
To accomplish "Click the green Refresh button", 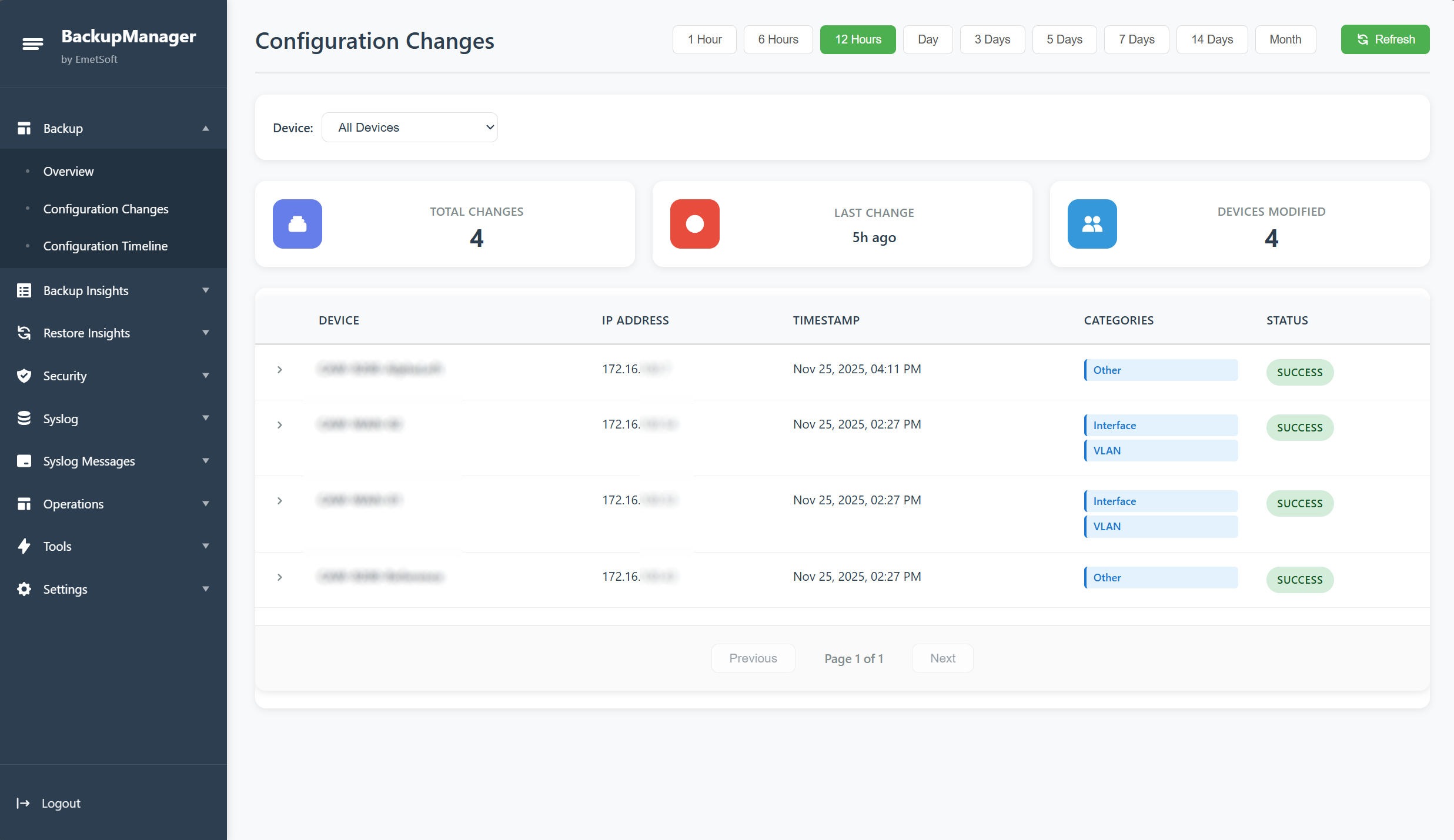I will tap(1385, 39).
